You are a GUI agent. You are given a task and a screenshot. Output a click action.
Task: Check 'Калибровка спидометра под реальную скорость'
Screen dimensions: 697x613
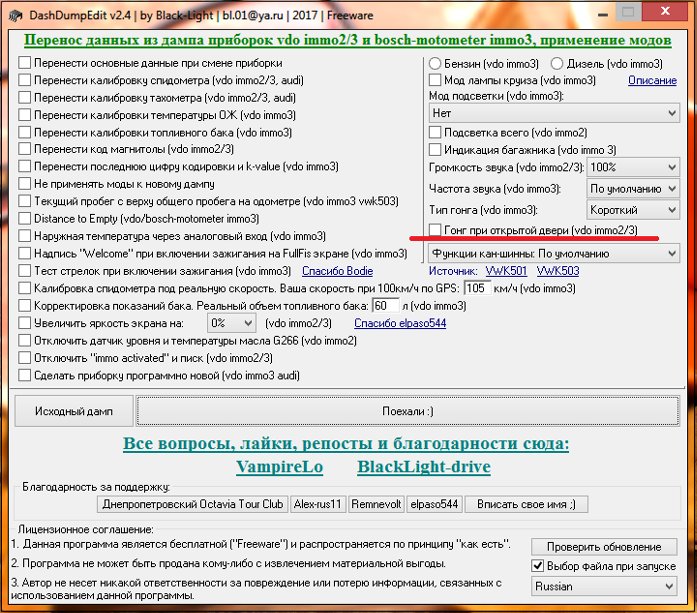pyautogui.click(x=24, y=288)
